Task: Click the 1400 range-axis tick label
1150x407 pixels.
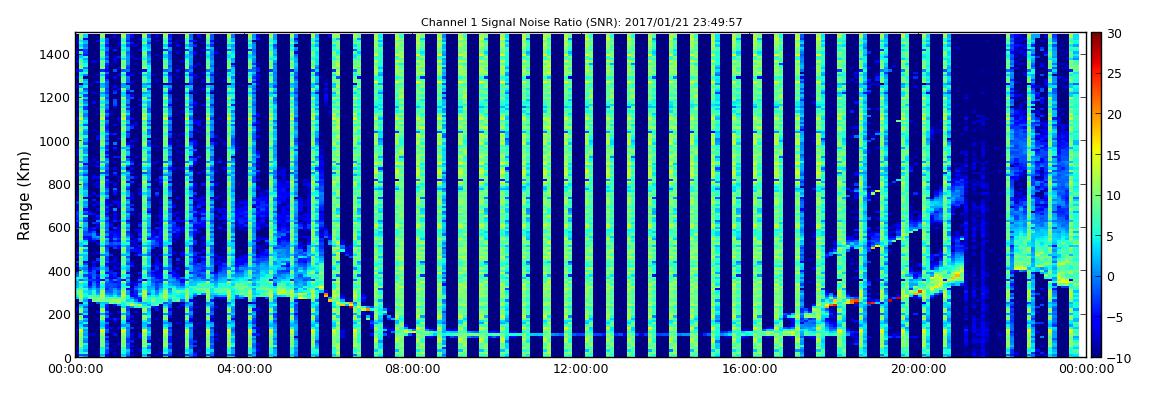Action: point(56,54)
